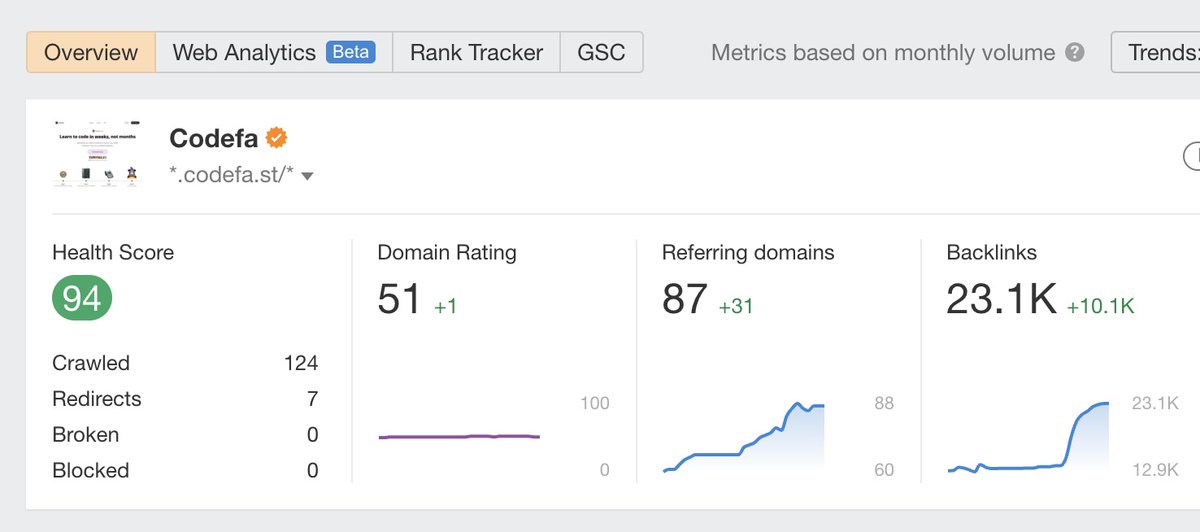Open the Overview tab

[91, 52]
